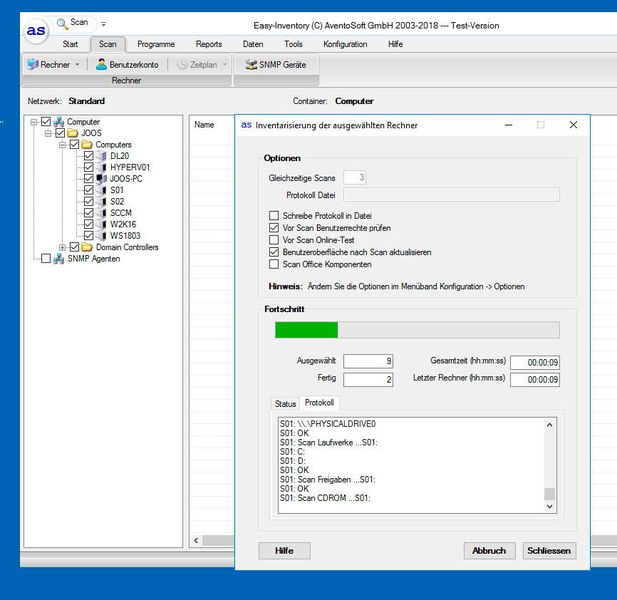The height and width of the screenshot is (600, 617).
Task: Open the Zeitplan dropdown arrow
Action: pyautogui.click(x=225, y=64)
